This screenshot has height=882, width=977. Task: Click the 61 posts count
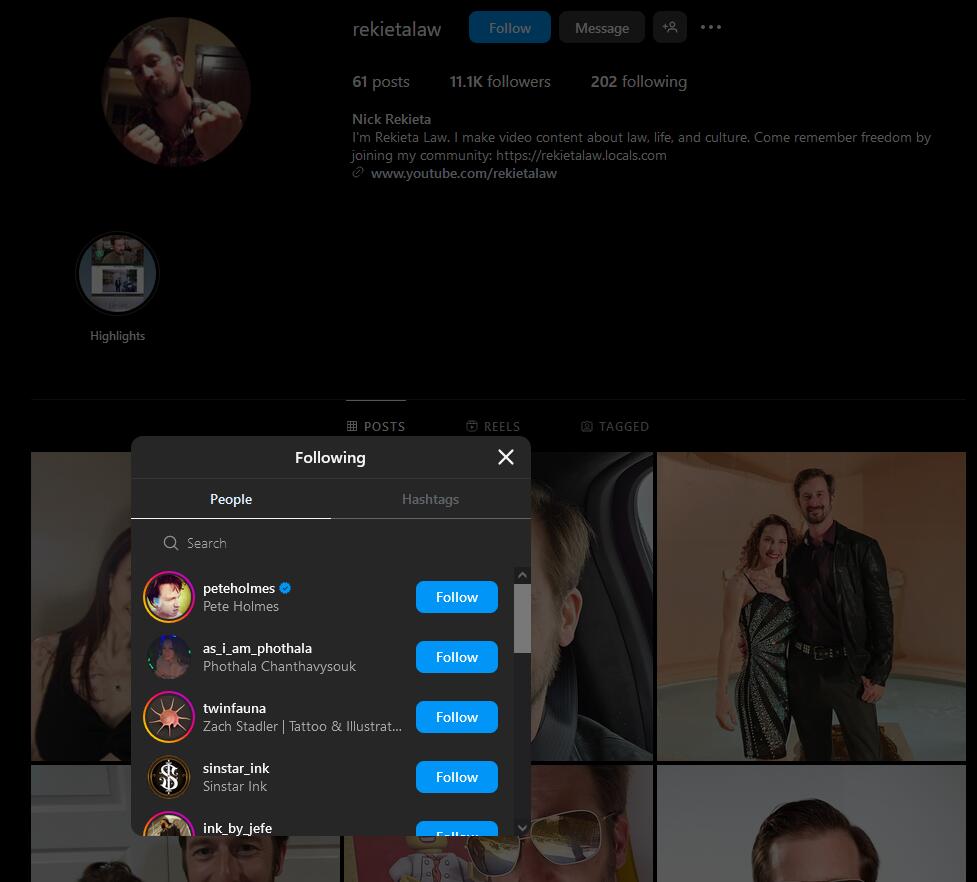pyautogui.click(x=381, y=82)
